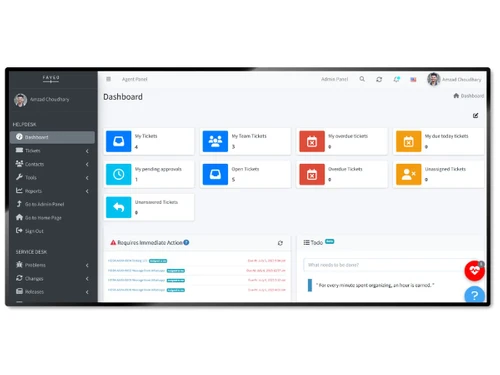Select Dashboard in the sidebar

[52, 137]
